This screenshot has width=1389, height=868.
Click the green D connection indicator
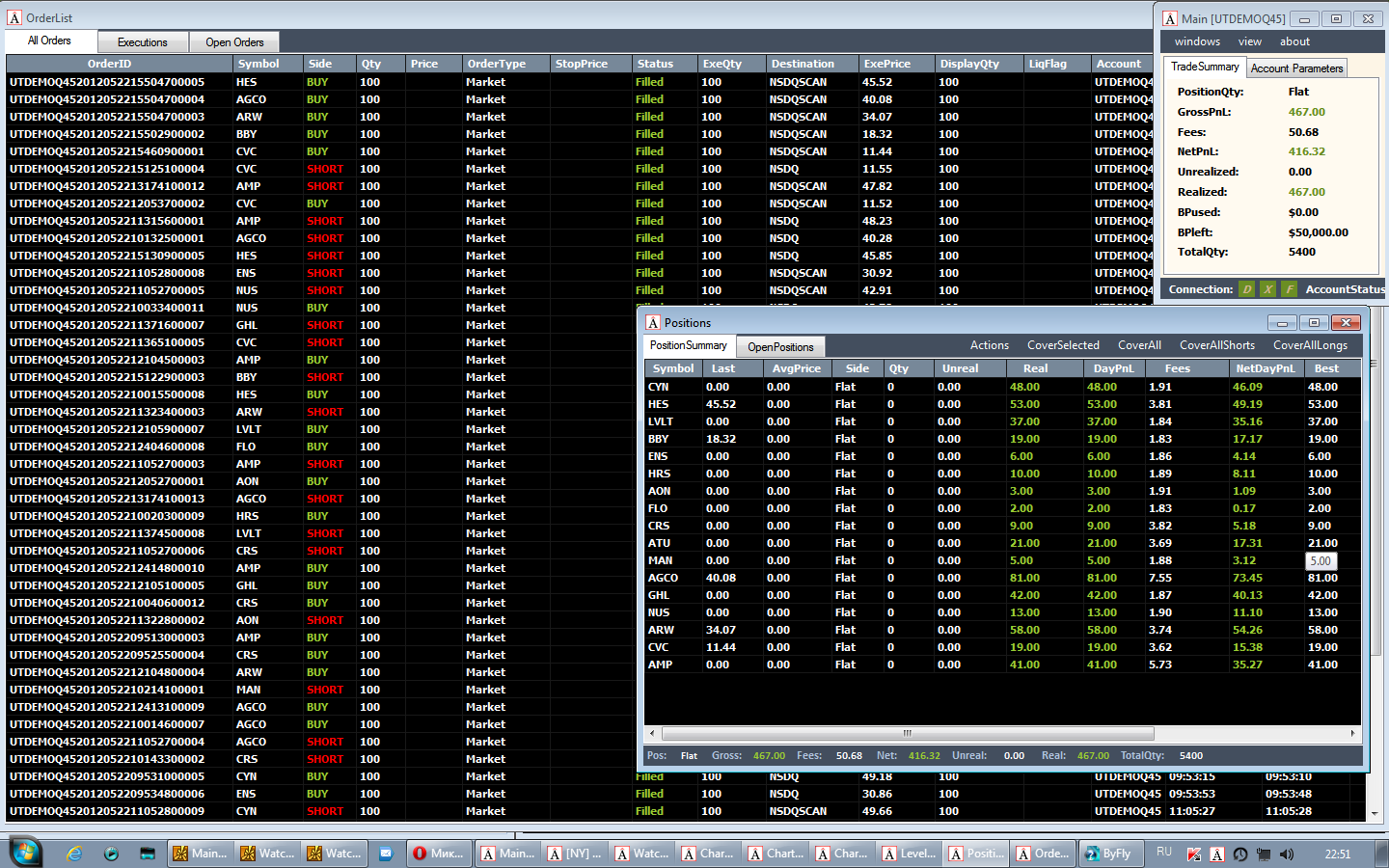(1247, 289)
